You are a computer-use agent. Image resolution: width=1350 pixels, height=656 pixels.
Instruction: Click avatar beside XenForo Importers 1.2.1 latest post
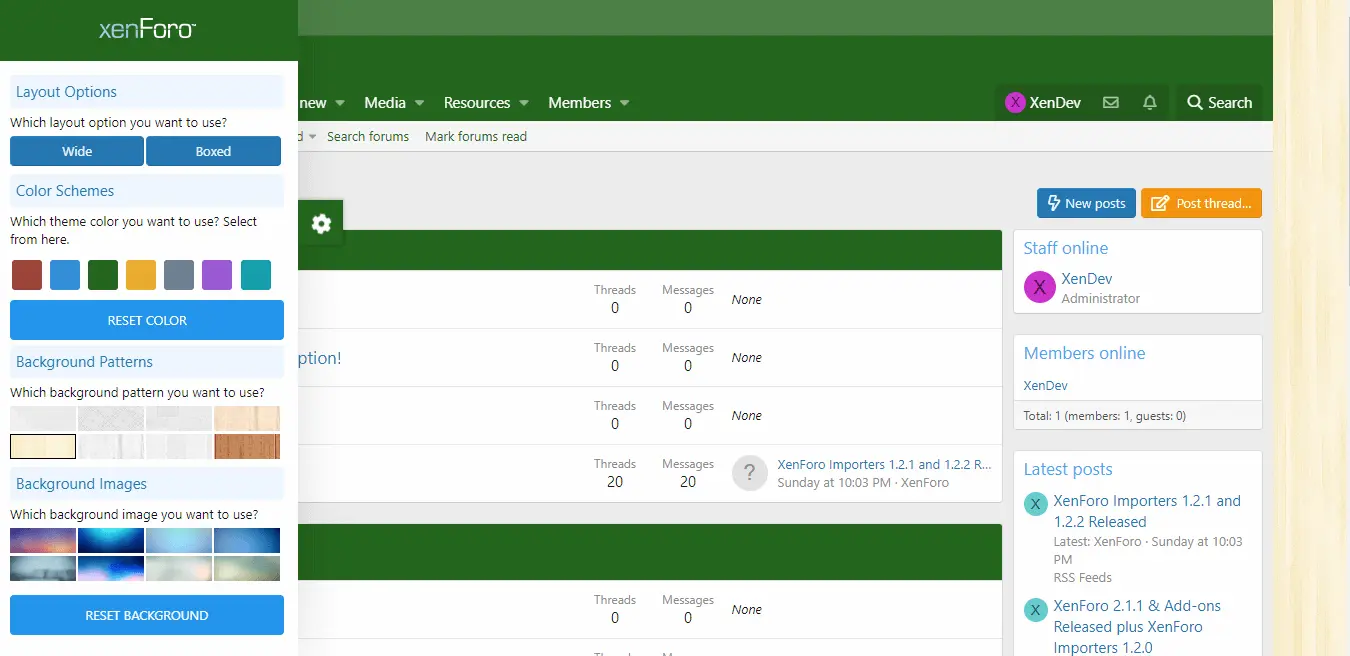click(1035, 504)
